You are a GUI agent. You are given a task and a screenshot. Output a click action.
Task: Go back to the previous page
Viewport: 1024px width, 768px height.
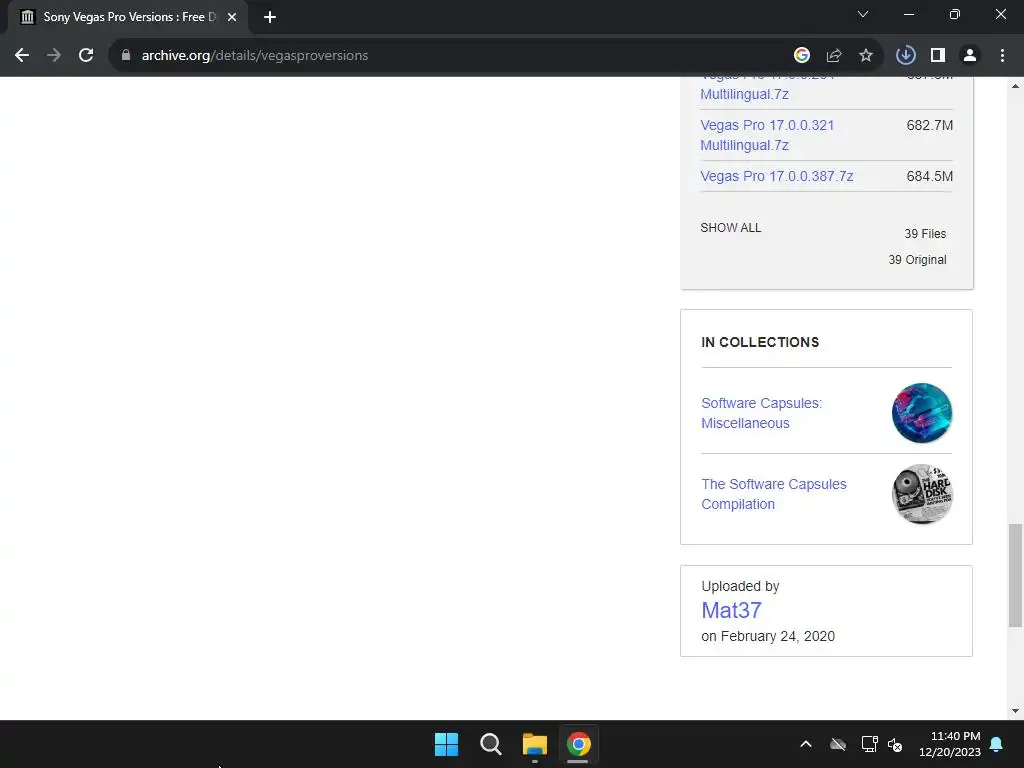[22, 56]
